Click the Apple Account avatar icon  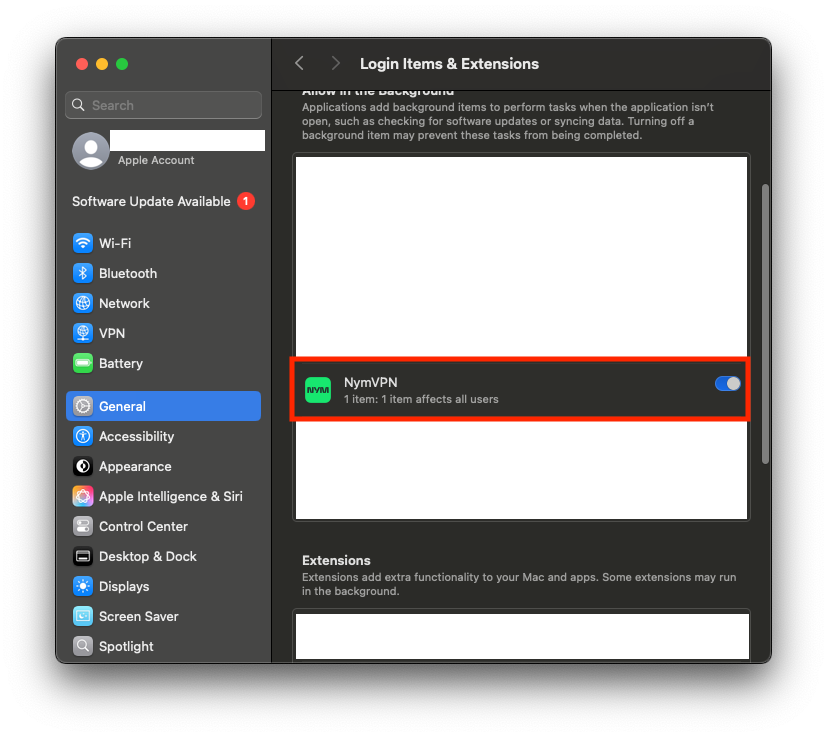point(91,150)
